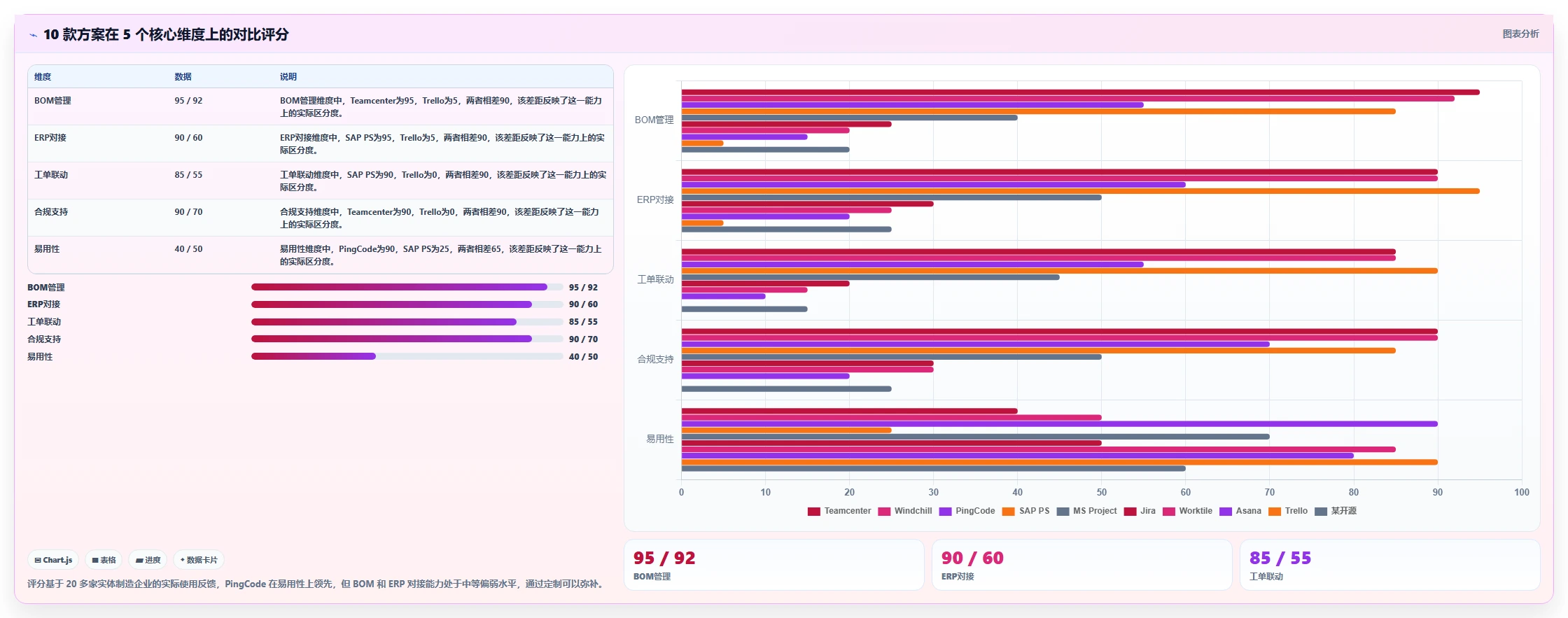The width and height of the screenshot is (1568, 618).
Task: Click the 数据 column header
Action: point(183,77)
